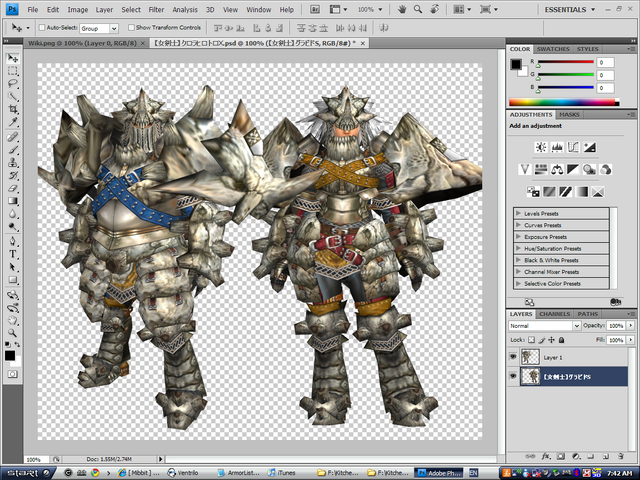The image size is (640, 480).
Task: Select the Healing Brush tool
Action: point(13,137)
